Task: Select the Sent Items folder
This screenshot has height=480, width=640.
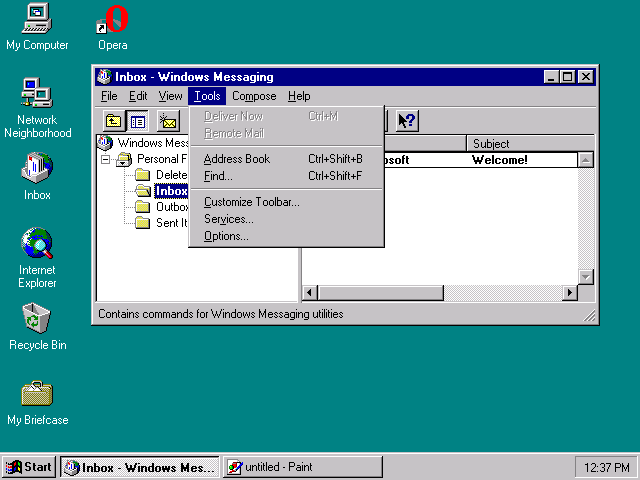Action: click(162, 223)
